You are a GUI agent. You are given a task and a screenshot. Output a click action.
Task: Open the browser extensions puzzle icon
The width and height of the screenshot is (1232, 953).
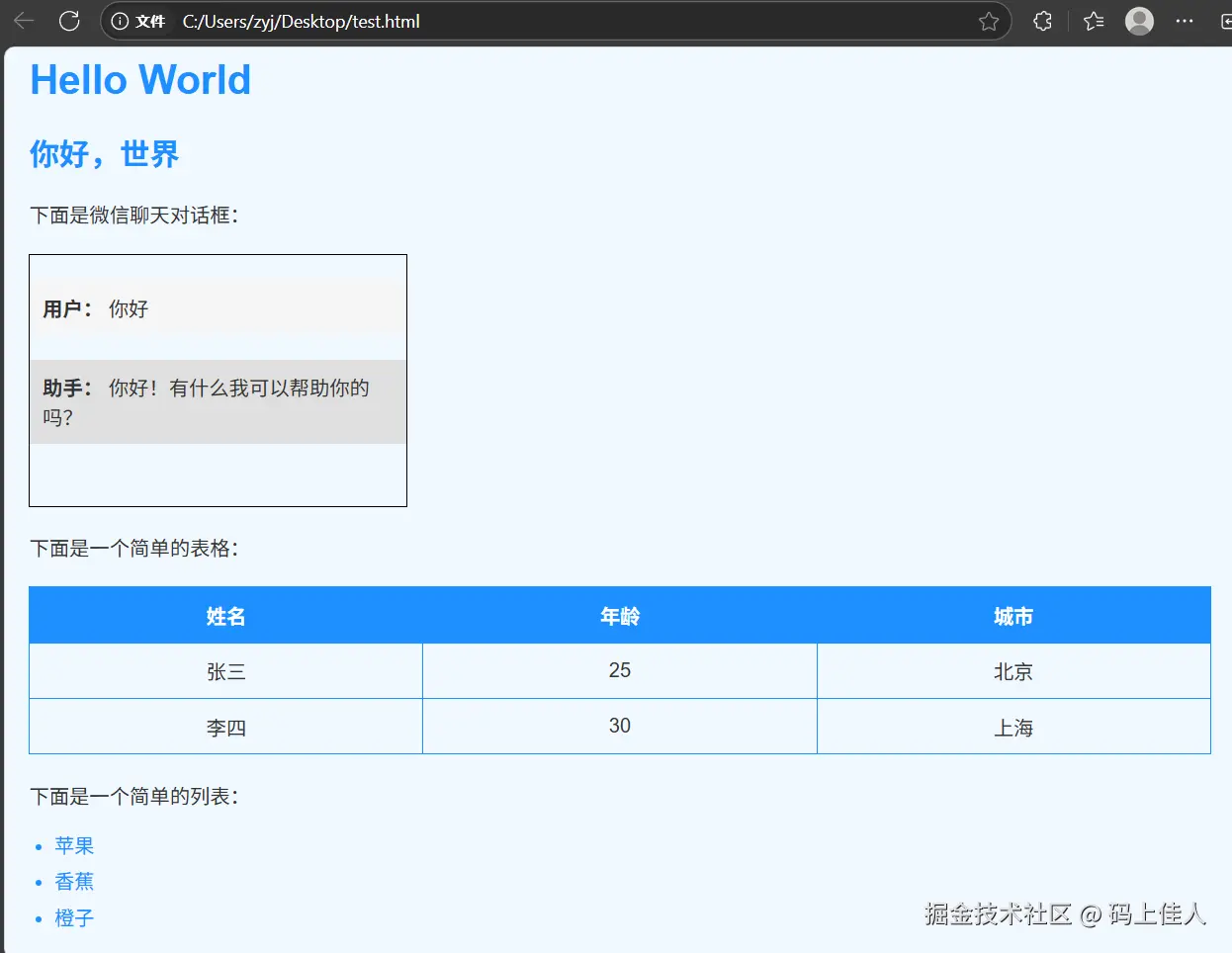point(1042,21)
